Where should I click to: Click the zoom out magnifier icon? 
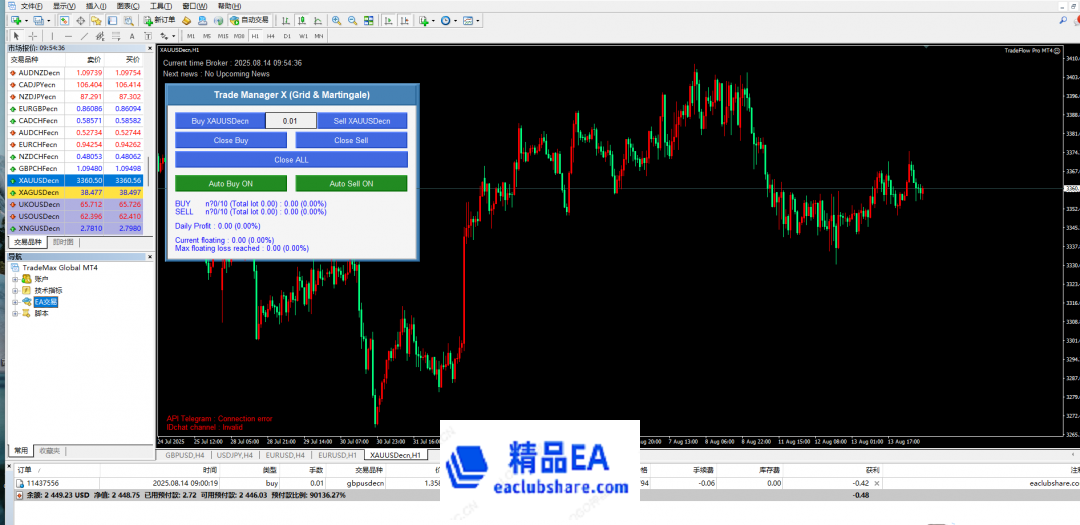[351, 20]
